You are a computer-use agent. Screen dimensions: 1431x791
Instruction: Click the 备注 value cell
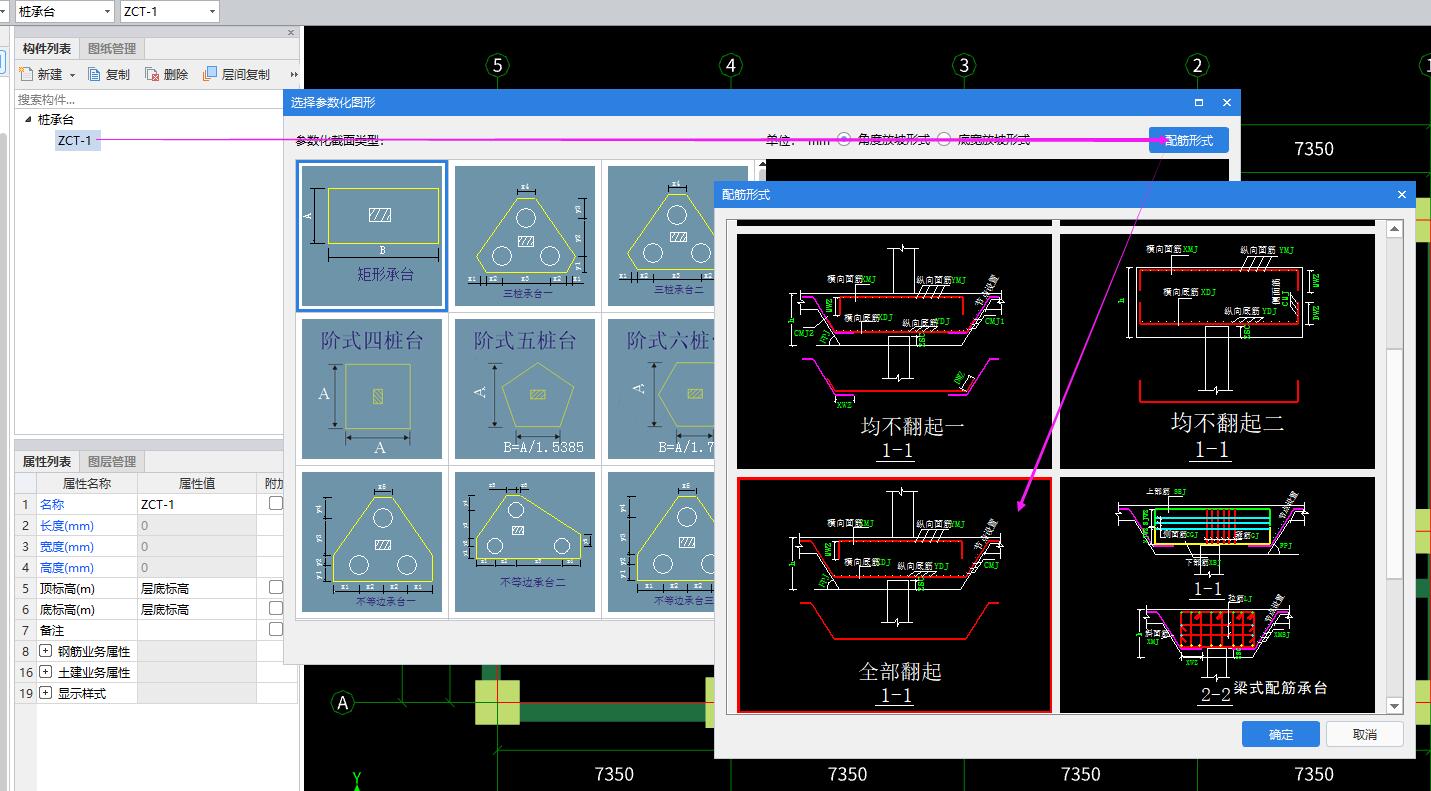point(197,630)
